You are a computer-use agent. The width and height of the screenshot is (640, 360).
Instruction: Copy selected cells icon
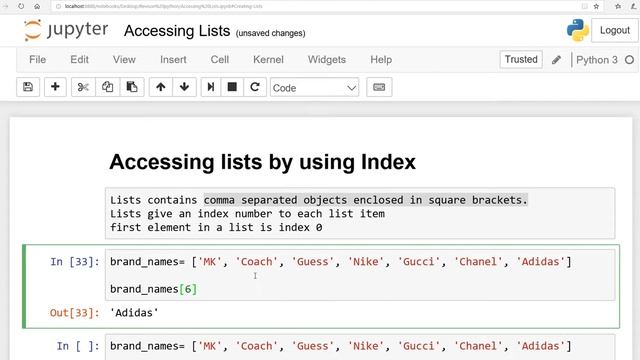point(107,87)
